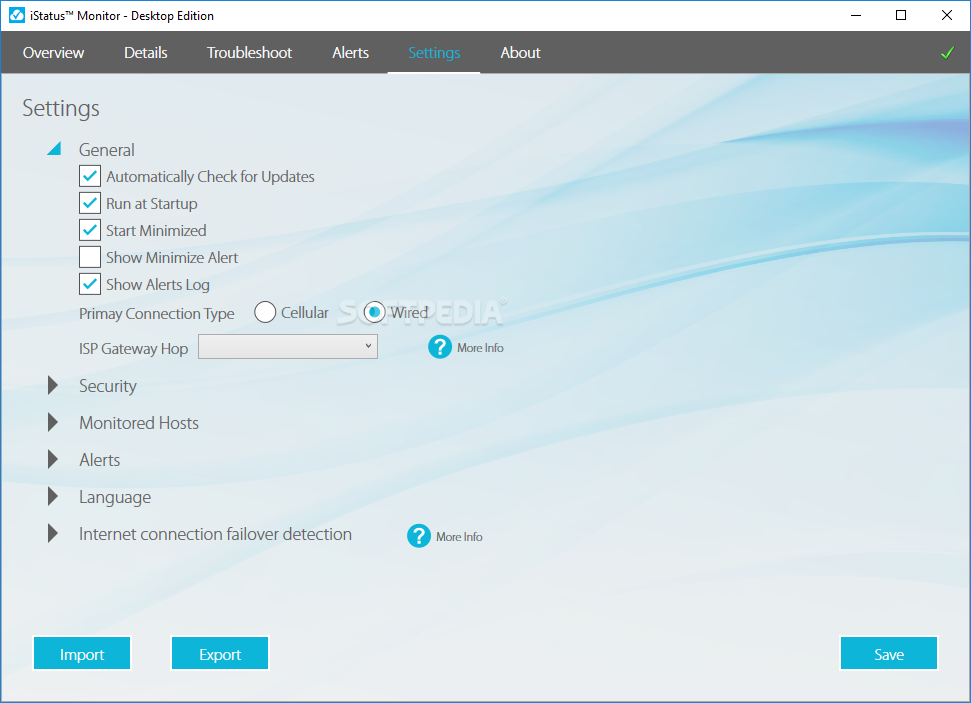Click the green checkmark status icon
971x703 pixels.
(x=947, y=53)
